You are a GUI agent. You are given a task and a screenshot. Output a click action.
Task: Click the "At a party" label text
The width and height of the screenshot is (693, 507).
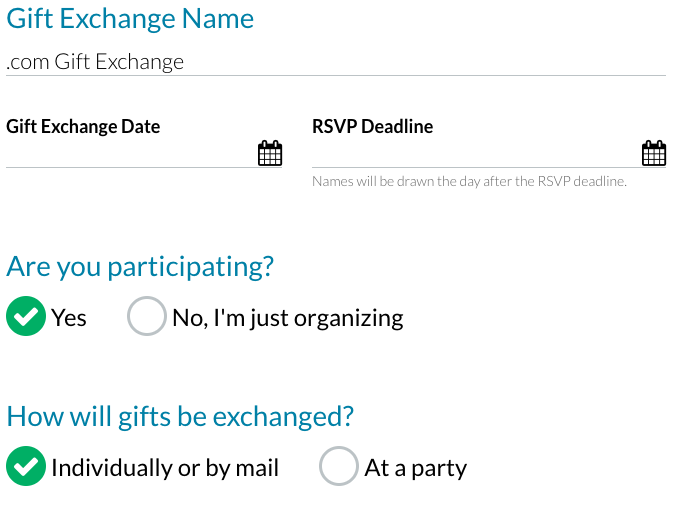416,468
